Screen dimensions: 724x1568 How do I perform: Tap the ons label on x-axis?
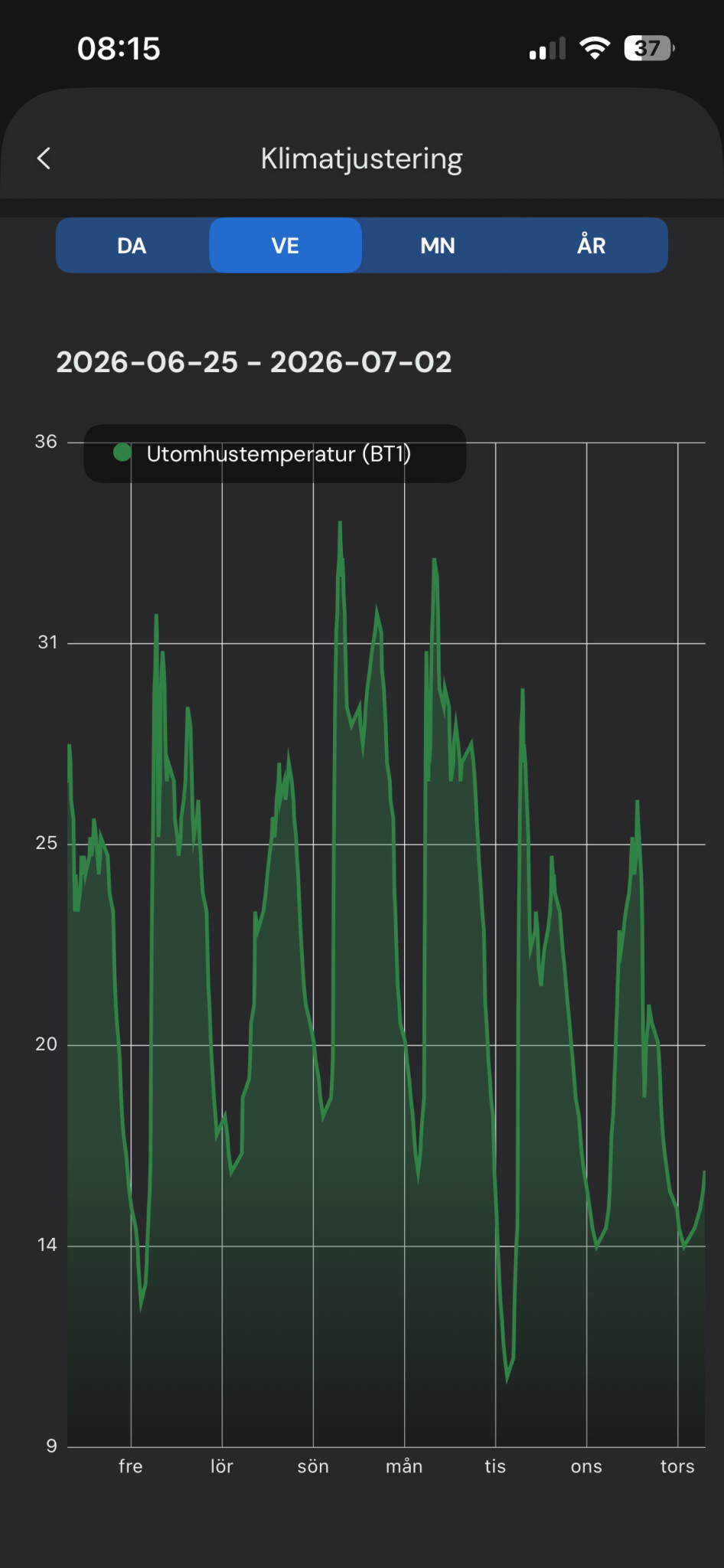coord(586,1466)
